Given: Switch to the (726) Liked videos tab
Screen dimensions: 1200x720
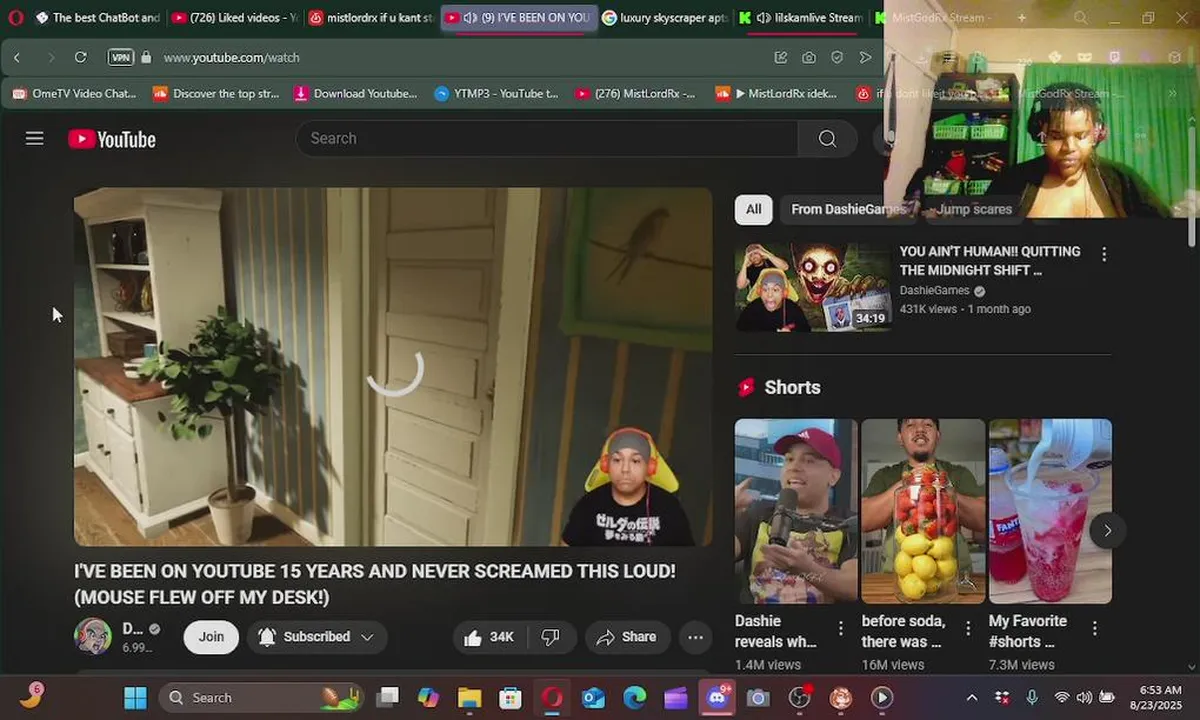Looking at the screenshot, I should 234,18.
